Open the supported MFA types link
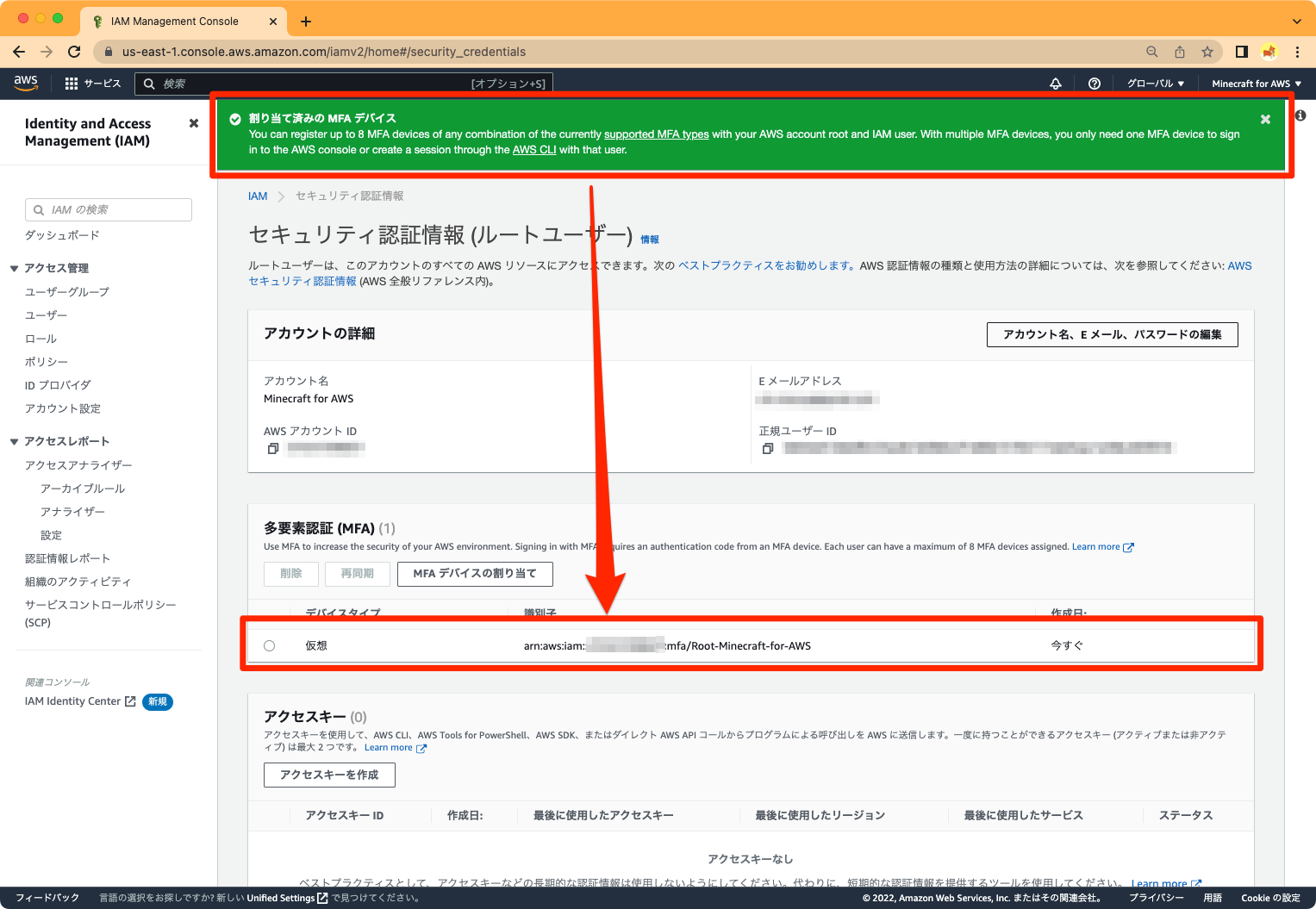This screenshot has height=909, width=1316. [655, 134]
